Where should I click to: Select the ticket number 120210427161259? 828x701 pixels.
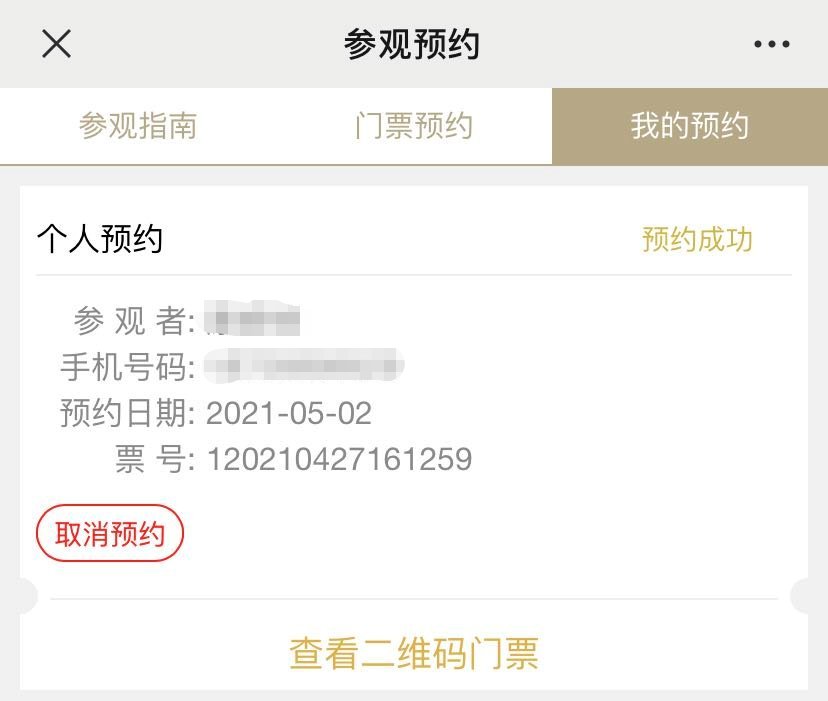(339, 459)
